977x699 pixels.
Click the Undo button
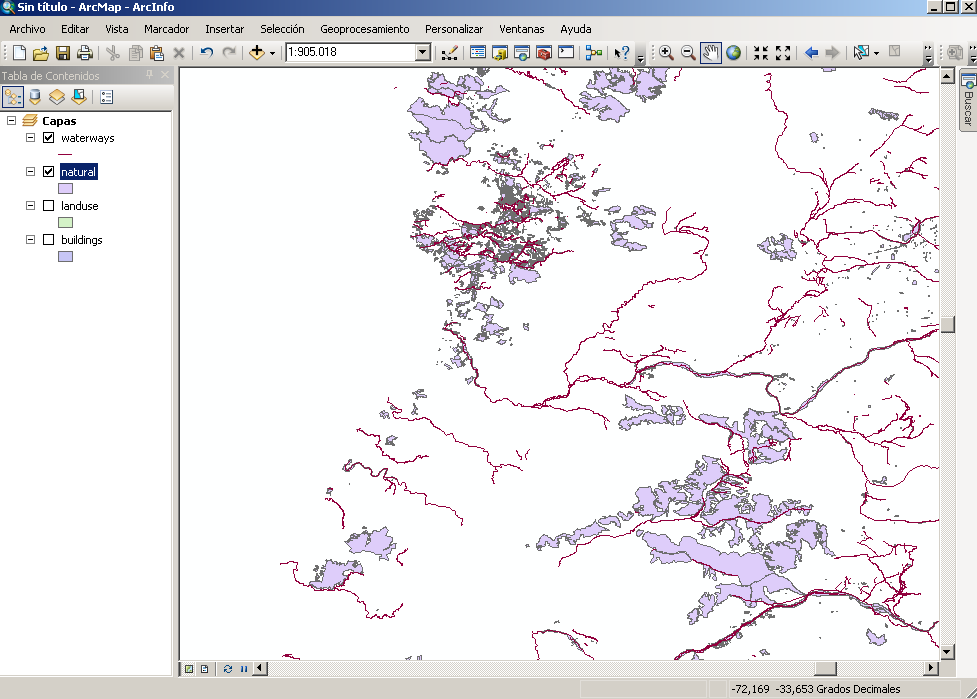click(205, 53)
